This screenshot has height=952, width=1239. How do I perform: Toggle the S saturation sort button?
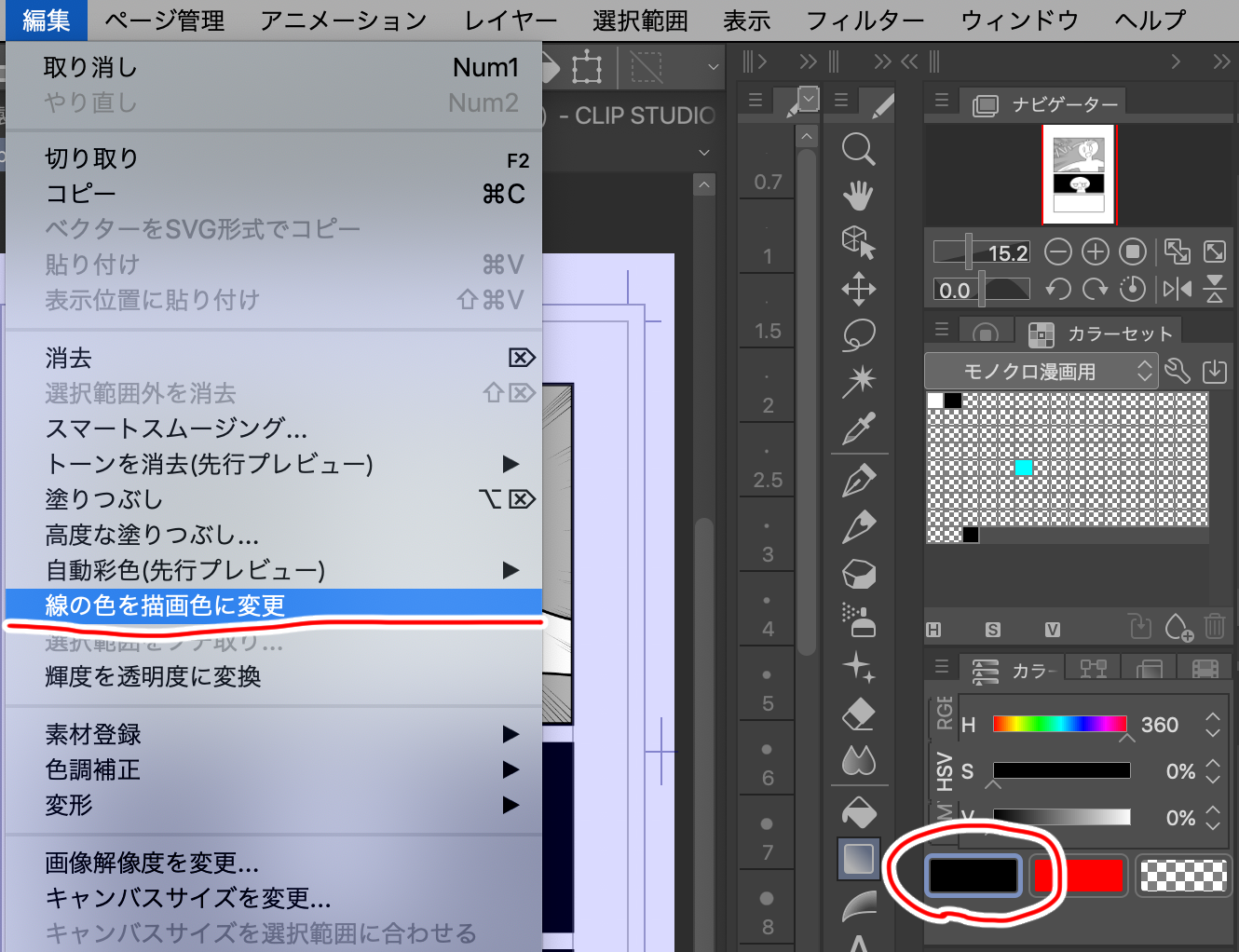point(993,629)
